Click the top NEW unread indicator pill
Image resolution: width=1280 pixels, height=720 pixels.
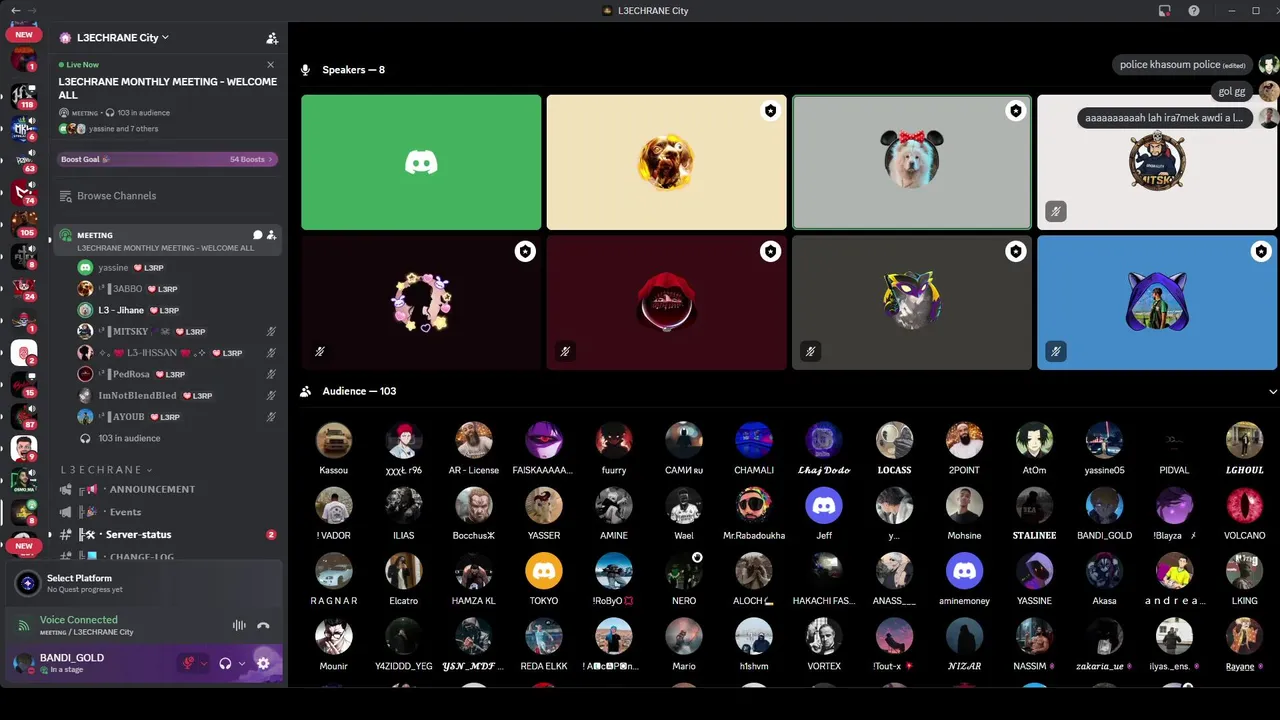[24, 35]
